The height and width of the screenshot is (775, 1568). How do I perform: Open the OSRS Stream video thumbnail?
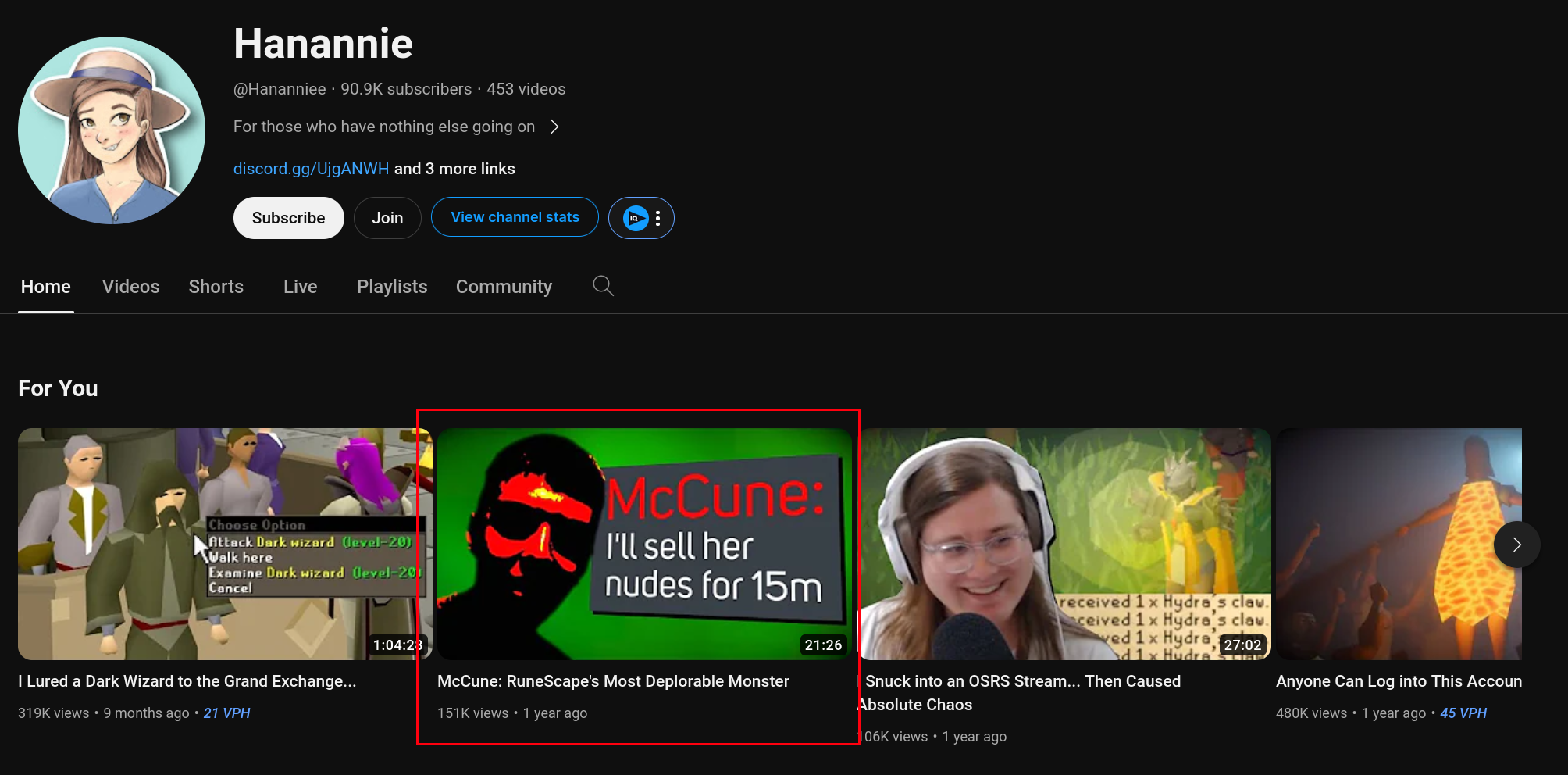(x=1064, y=544)
